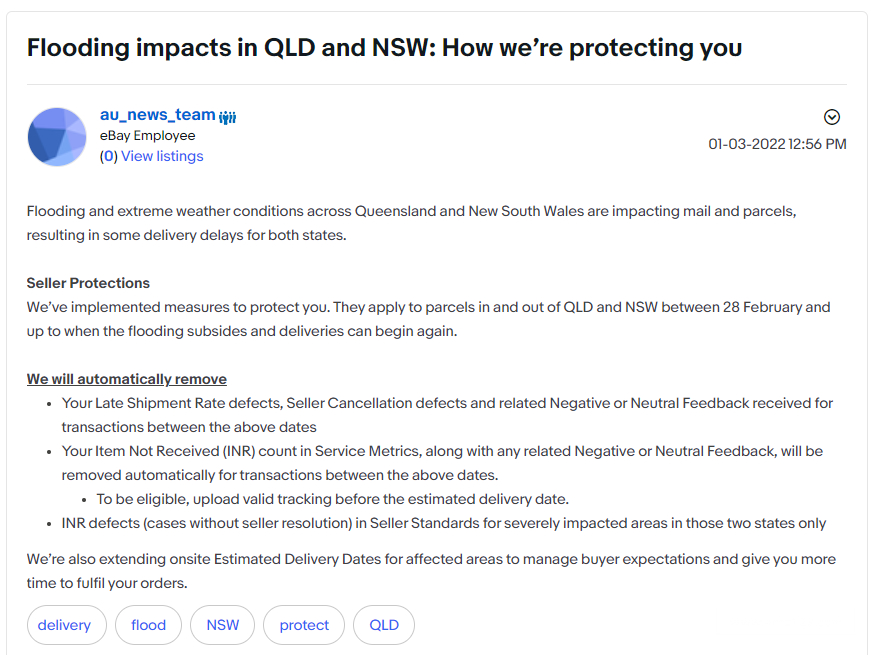Click the underlined We will automatically remove text
This screenshot has width=876, height=655.
point(127,379)
